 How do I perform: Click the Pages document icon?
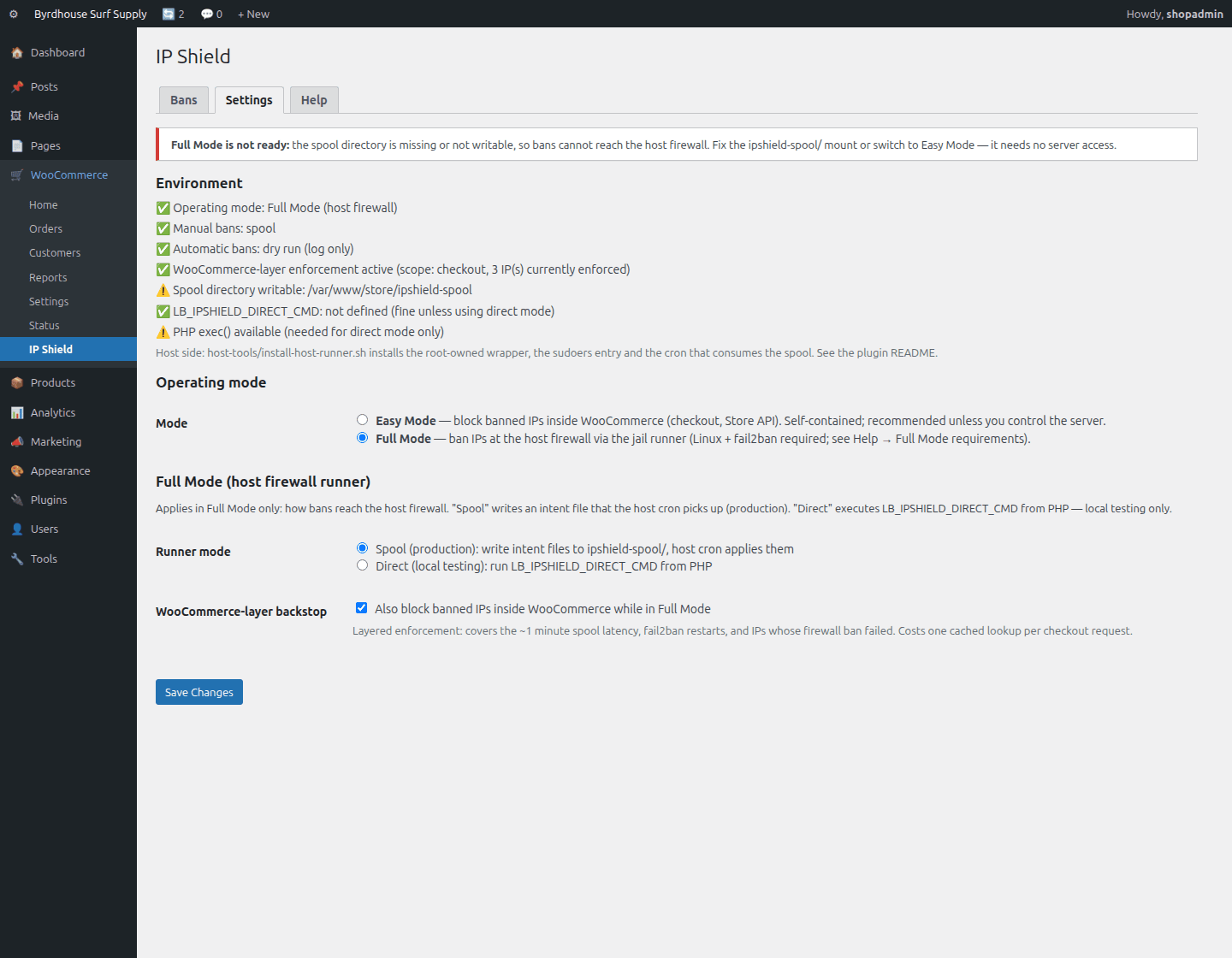pos(17,146)
